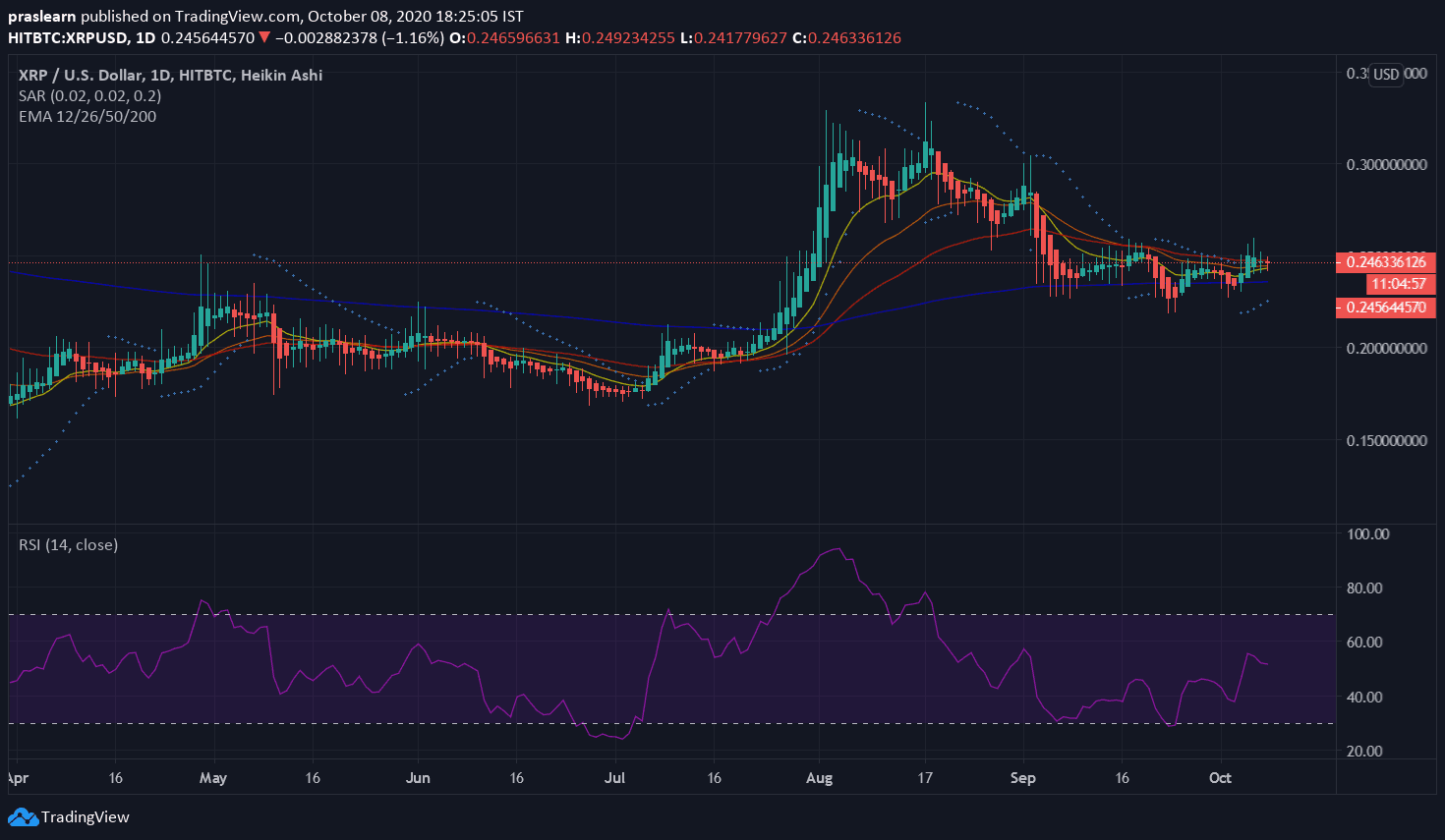Click the 11:04:57 candle countdown label
This screenshot has width=1445, height=840.
click(1398, 284)
